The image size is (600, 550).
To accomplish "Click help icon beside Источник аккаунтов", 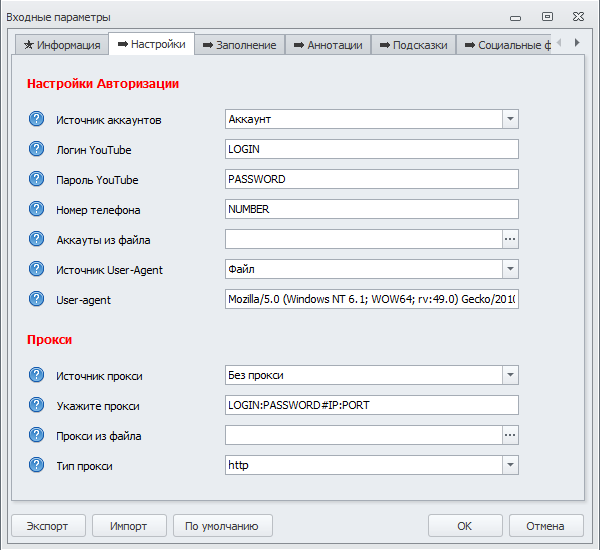I will point(36,119).
